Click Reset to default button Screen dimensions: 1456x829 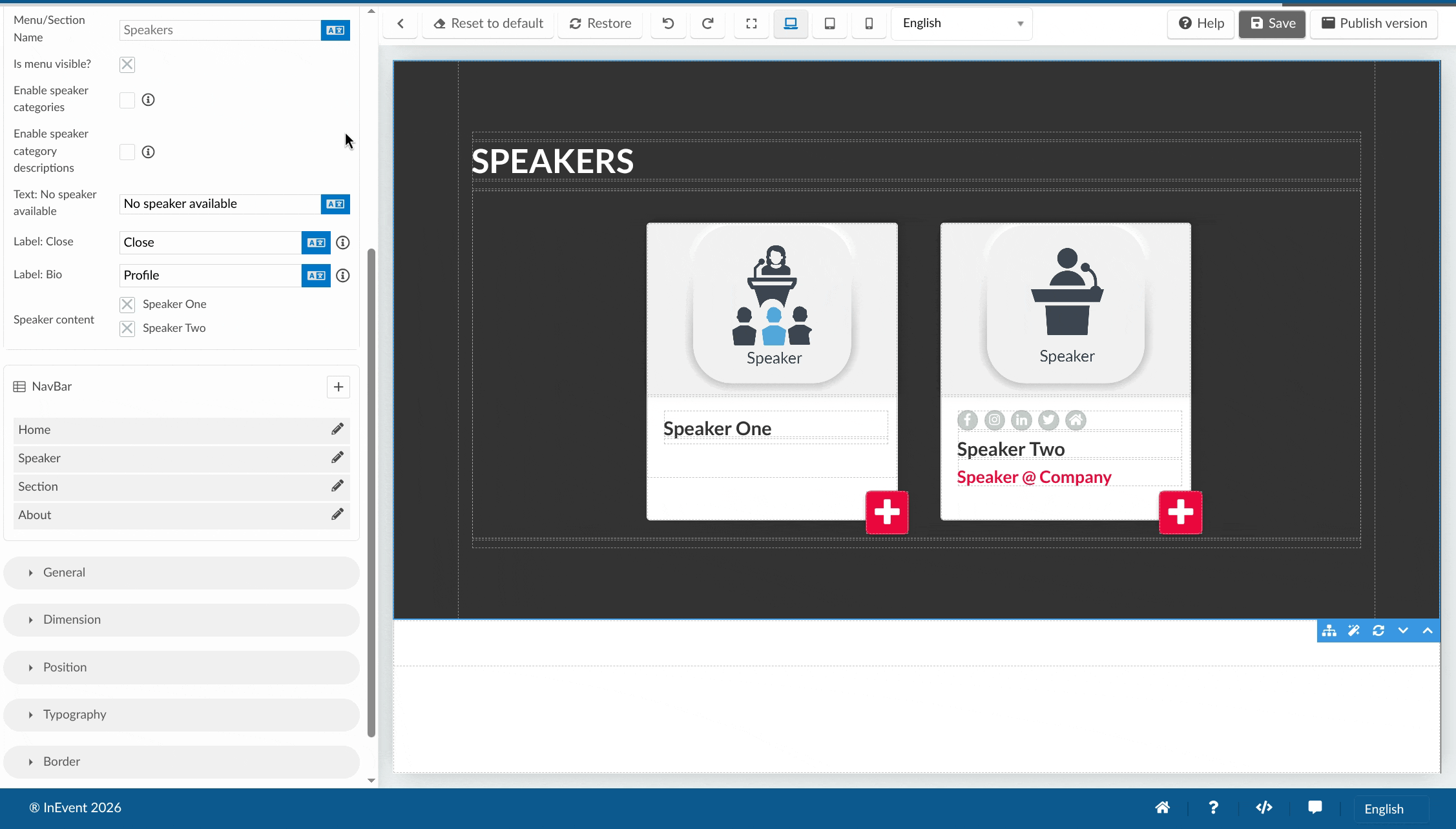click(488, 24)
